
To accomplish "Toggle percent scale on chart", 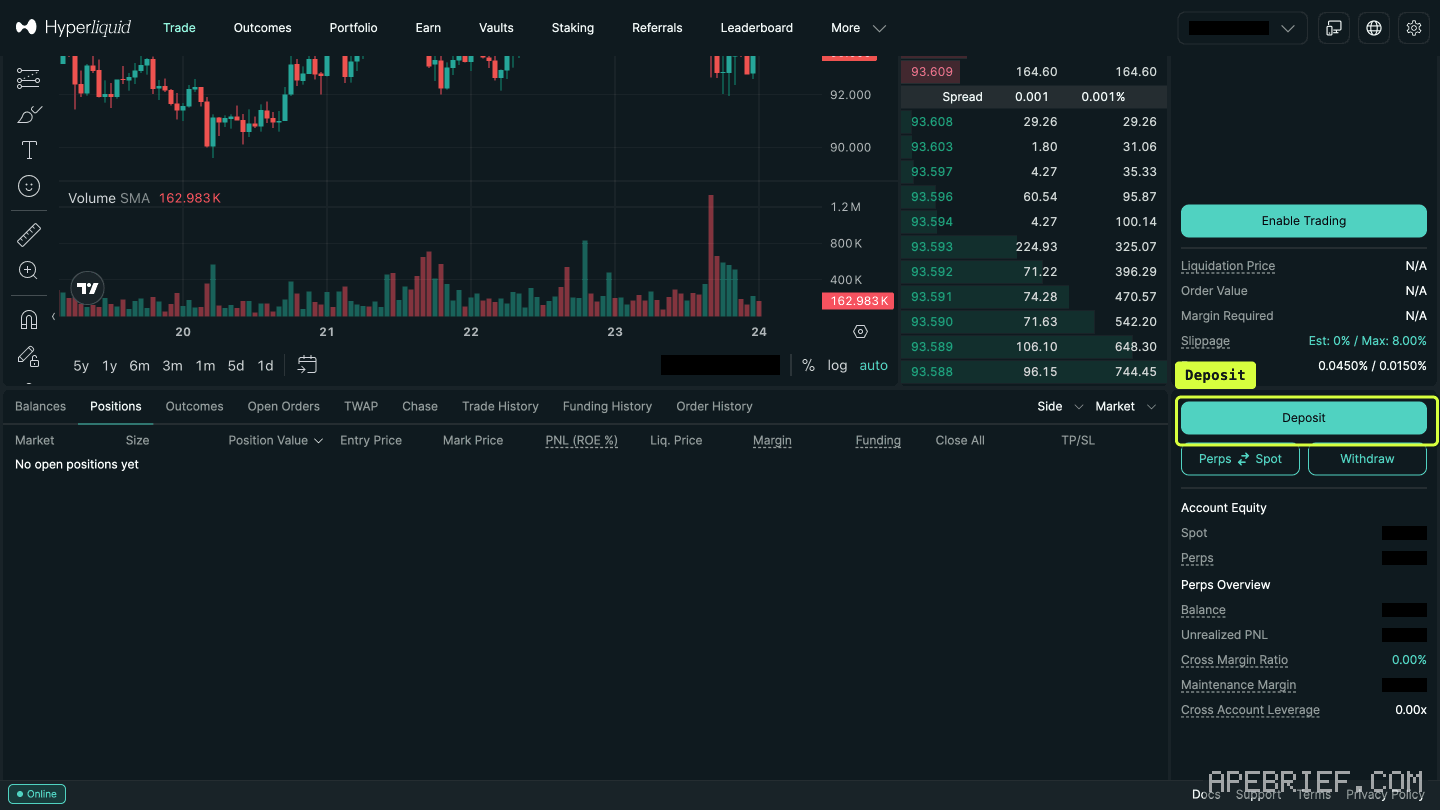I will tap(808, 365).
